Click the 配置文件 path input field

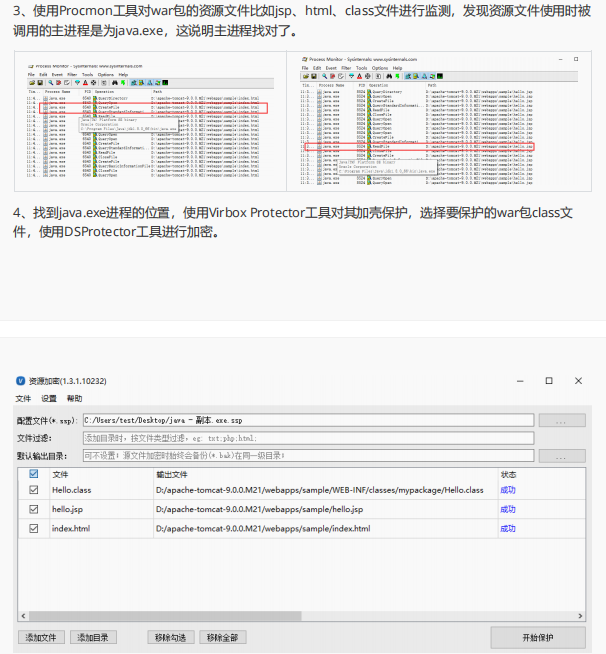point(308,420)
